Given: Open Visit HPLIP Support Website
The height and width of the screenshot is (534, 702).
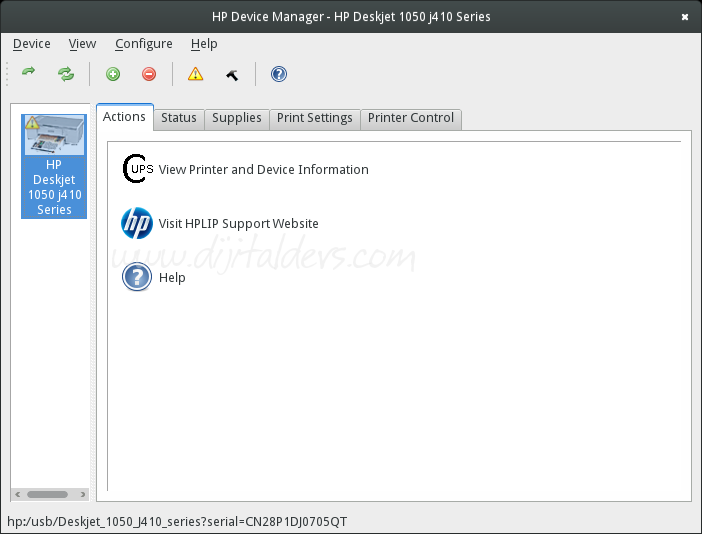Looking at the screenshot, I should click(238, 223).
